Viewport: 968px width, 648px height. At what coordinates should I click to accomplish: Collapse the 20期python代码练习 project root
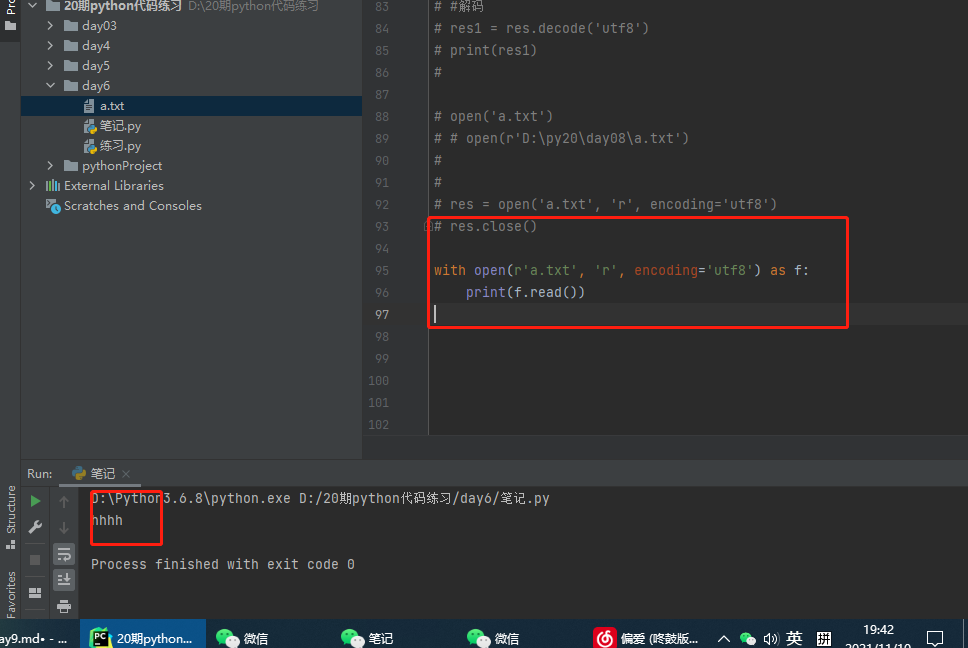coord(33,6)
